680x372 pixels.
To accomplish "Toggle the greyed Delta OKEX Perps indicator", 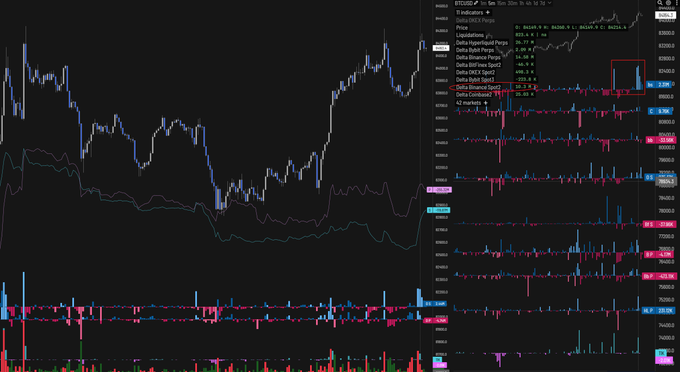I will click(x=475, y=20).
